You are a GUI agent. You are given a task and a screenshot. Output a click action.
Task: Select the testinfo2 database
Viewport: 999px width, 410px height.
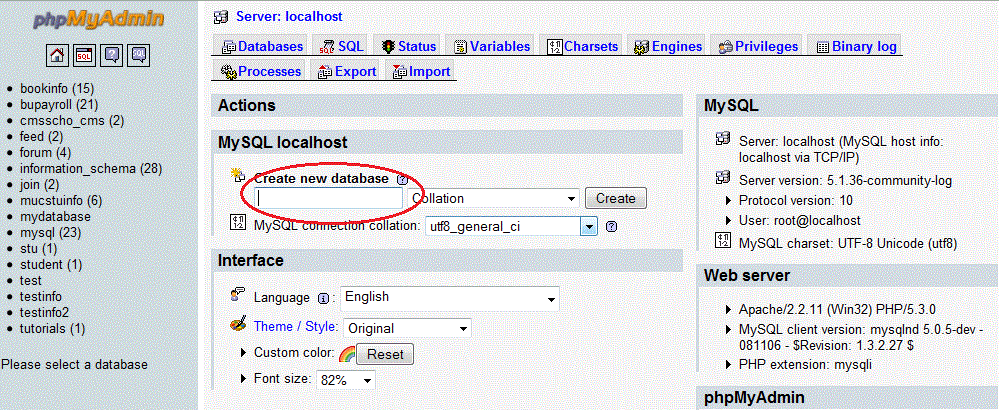[44, 313]
